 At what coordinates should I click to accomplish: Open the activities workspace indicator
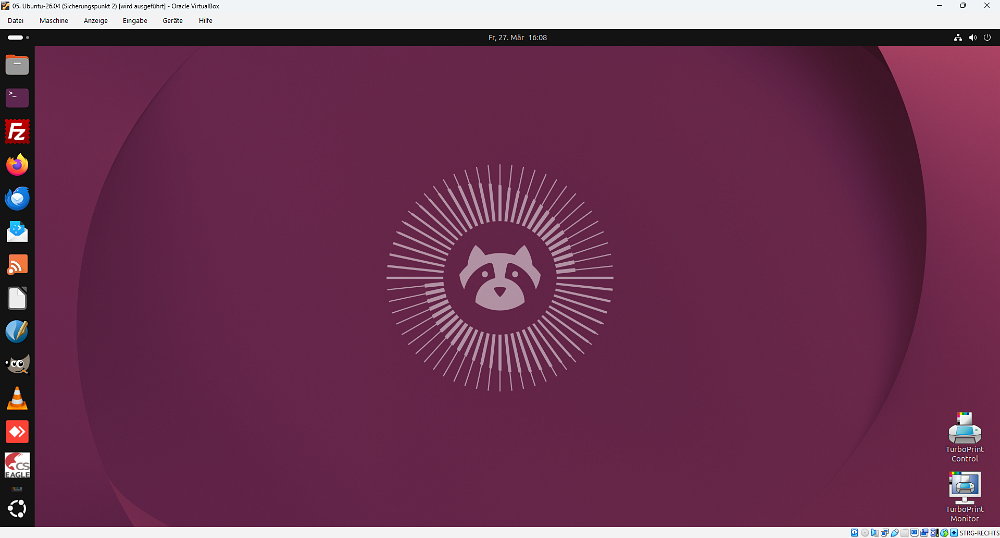(18, 38)
